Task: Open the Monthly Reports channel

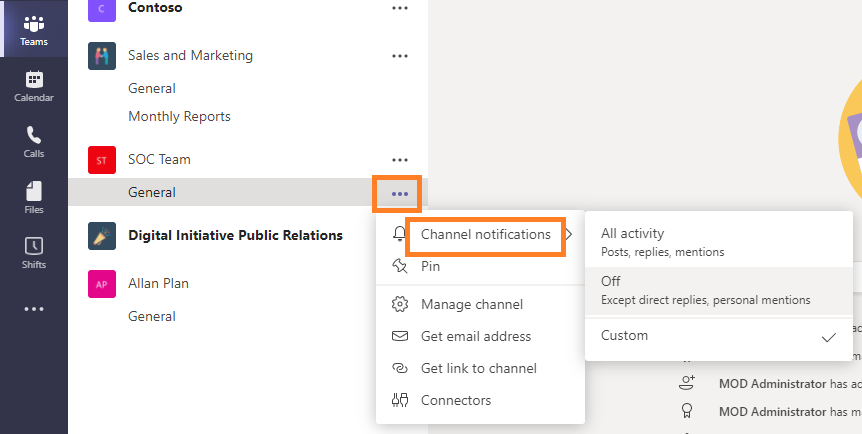Action: (x=179, y=117)
